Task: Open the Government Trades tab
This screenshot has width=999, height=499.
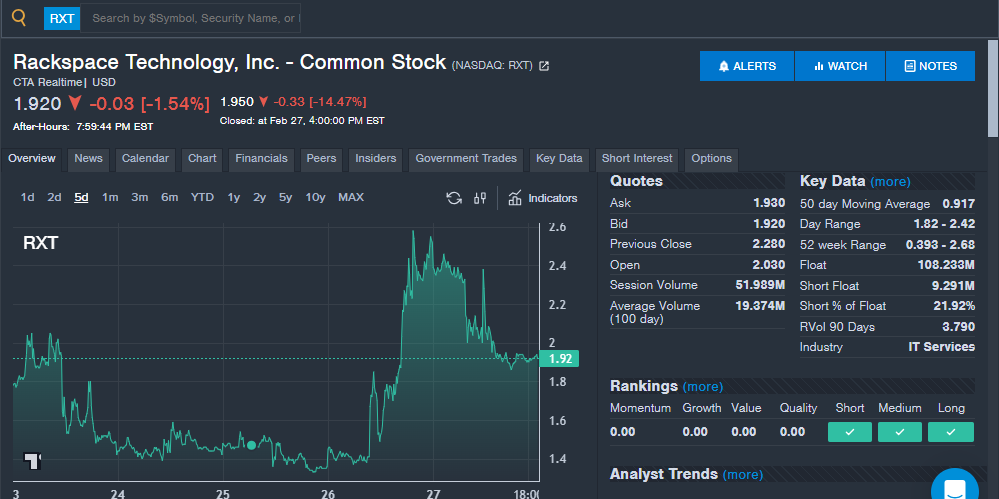Action: click(466, 159)
